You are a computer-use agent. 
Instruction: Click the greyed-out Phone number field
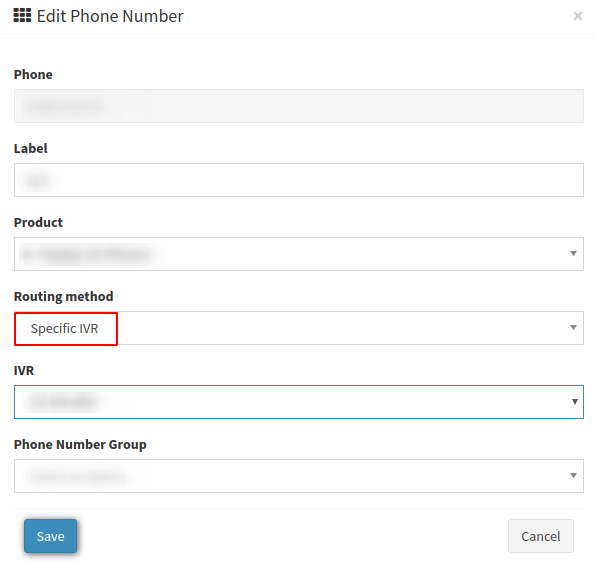point(298,106)
